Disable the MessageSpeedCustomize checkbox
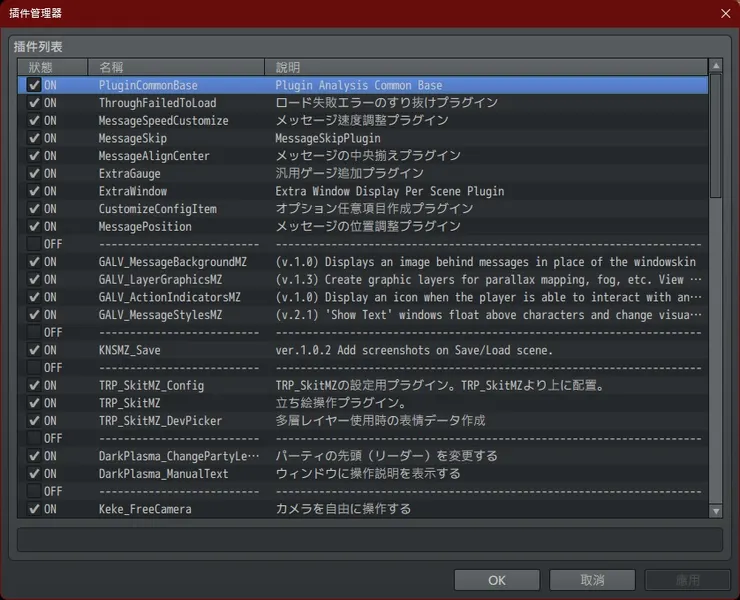Image resolution: width=740 pixels, height=600 pixels. click(x=34, y=120)
